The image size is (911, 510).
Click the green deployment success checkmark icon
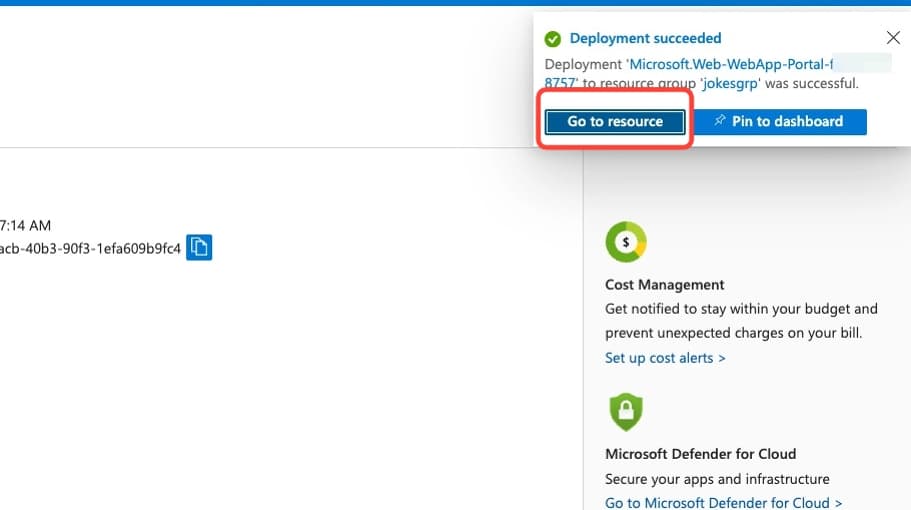tap(553, 39)
